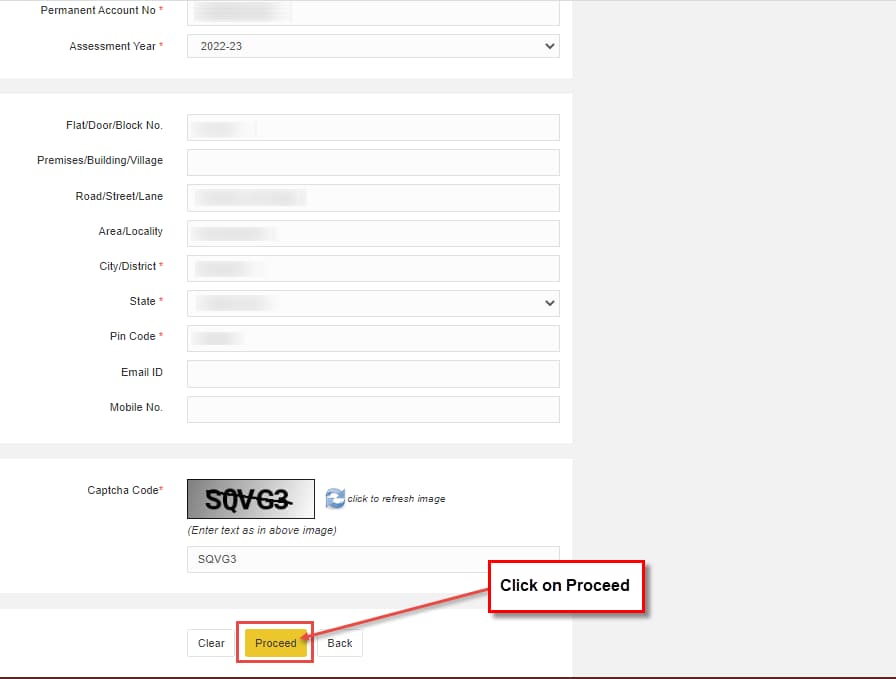Click the 'State' label
This screenshot has width=896, height=679.
click(x=146, y=301)
